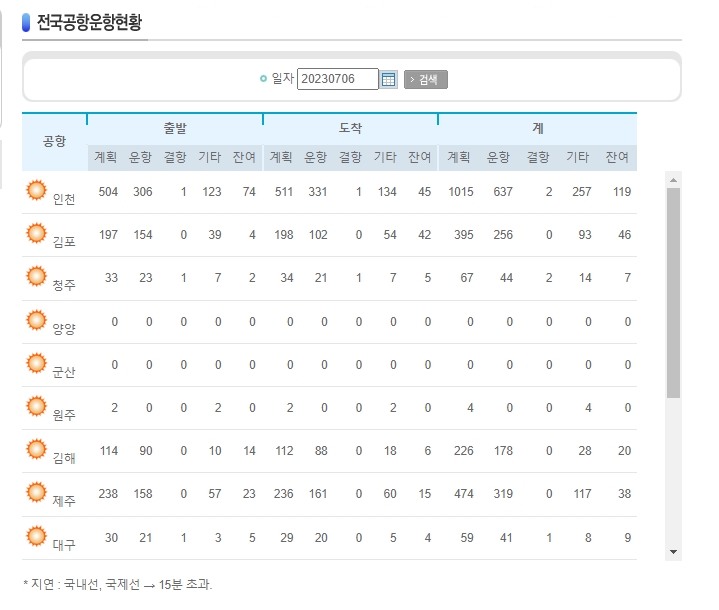Select the 김해 airport name

coord(64,458)
